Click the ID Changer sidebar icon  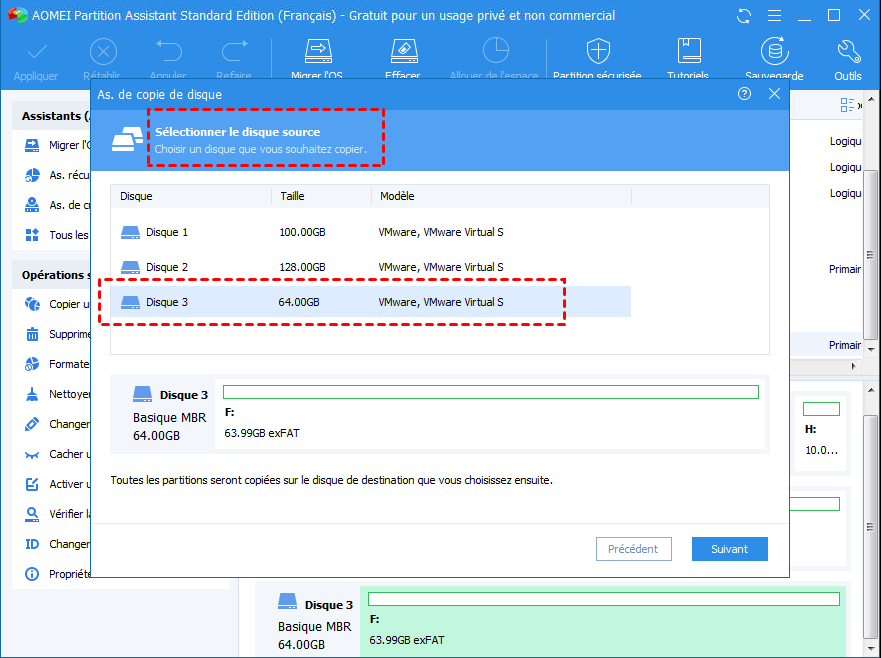pyautogui.click(x=32, y=544)
